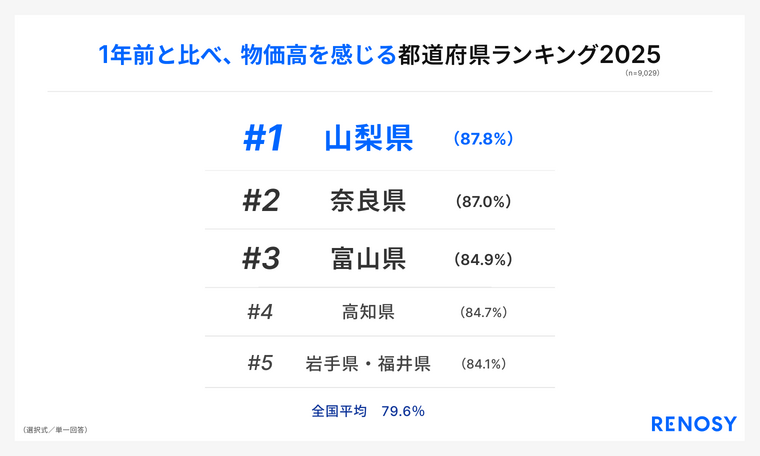Image resolution: width=760 pixels, height=456 pixels.
Task: Select the 山梨県 prefecture name
Action: tap(368, 139)
